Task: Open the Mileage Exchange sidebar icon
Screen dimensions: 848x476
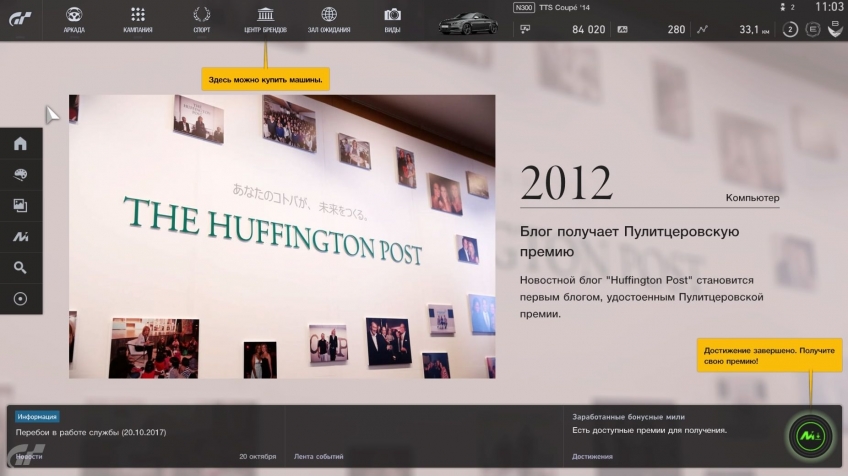Action: pyautogui.click(x=21, y=236)
